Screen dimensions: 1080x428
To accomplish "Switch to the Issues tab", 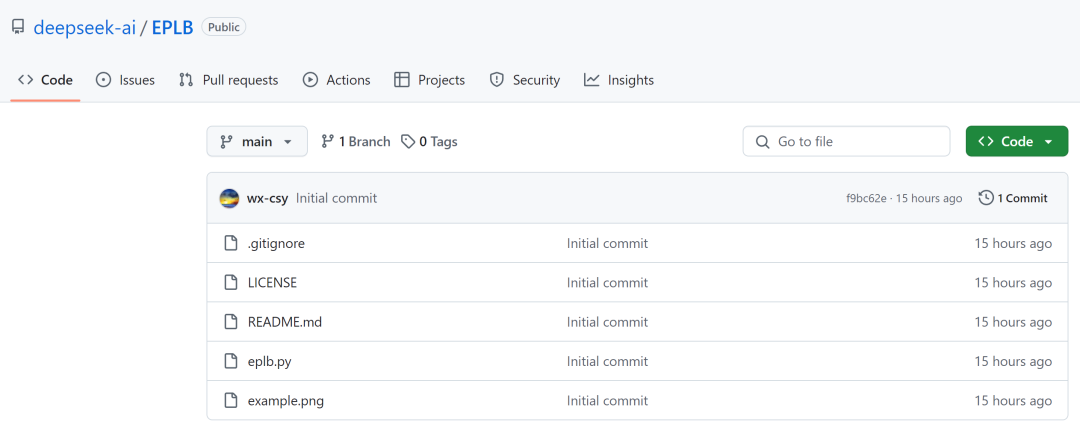I will click(126, 80).
